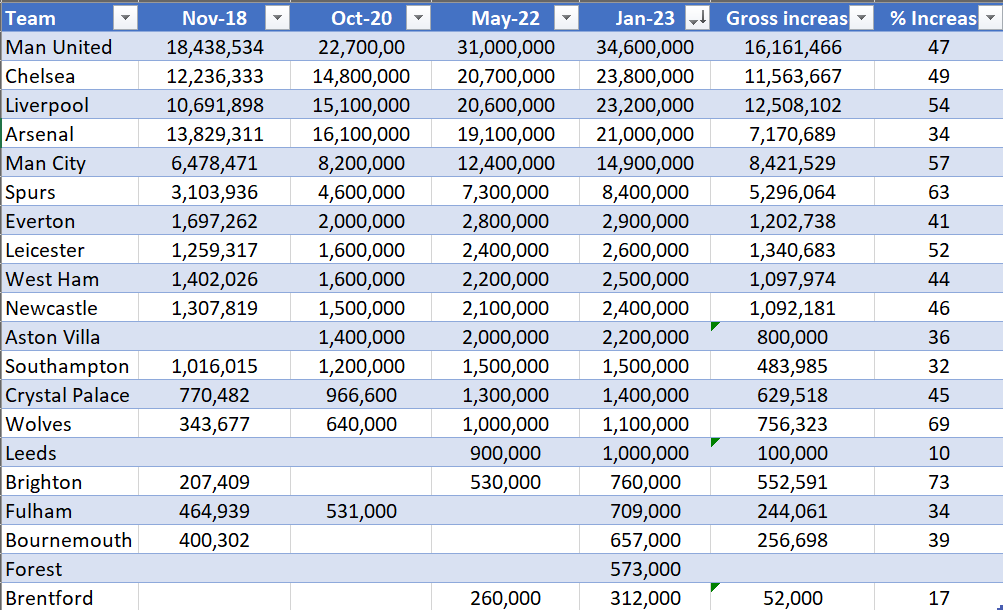The height and width of the screenshot is (610, 1003).
Task: Select the gross increase cell 16,161,466
Action: pyautogui.click(x=793, y=47)
